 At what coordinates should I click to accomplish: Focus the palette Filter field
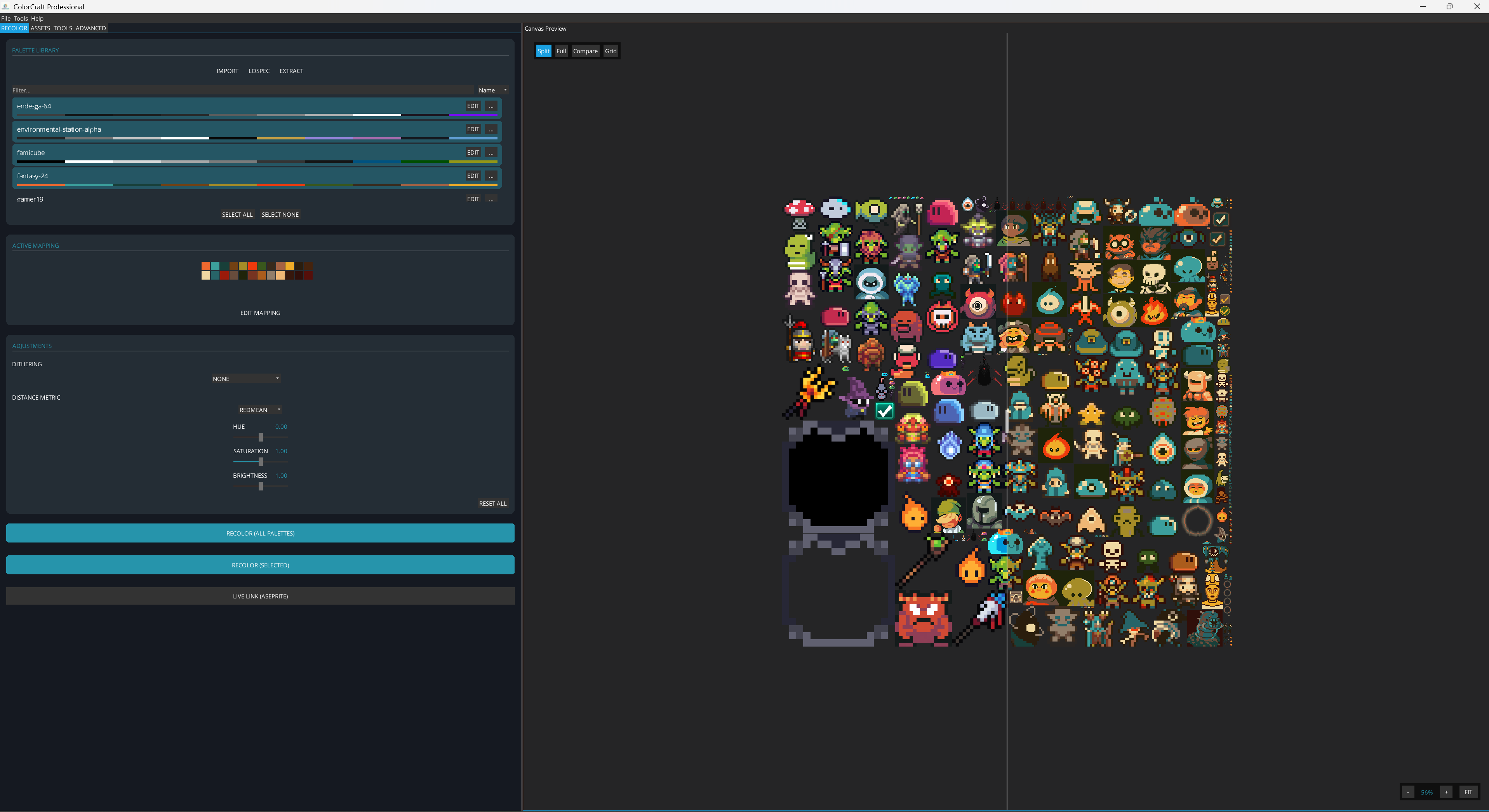242,90
